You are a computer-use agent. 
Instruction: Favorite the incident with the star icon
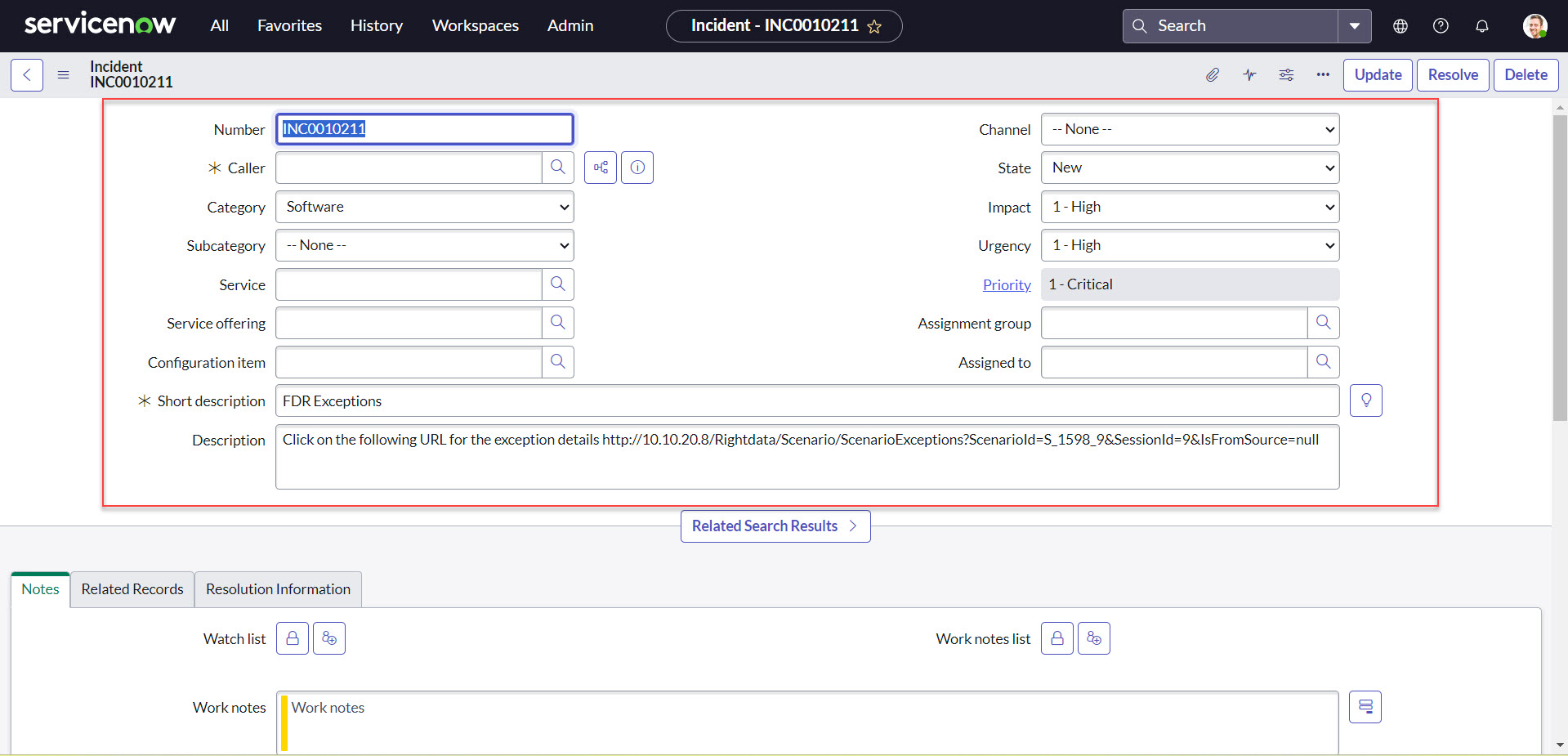pos(874,27)
